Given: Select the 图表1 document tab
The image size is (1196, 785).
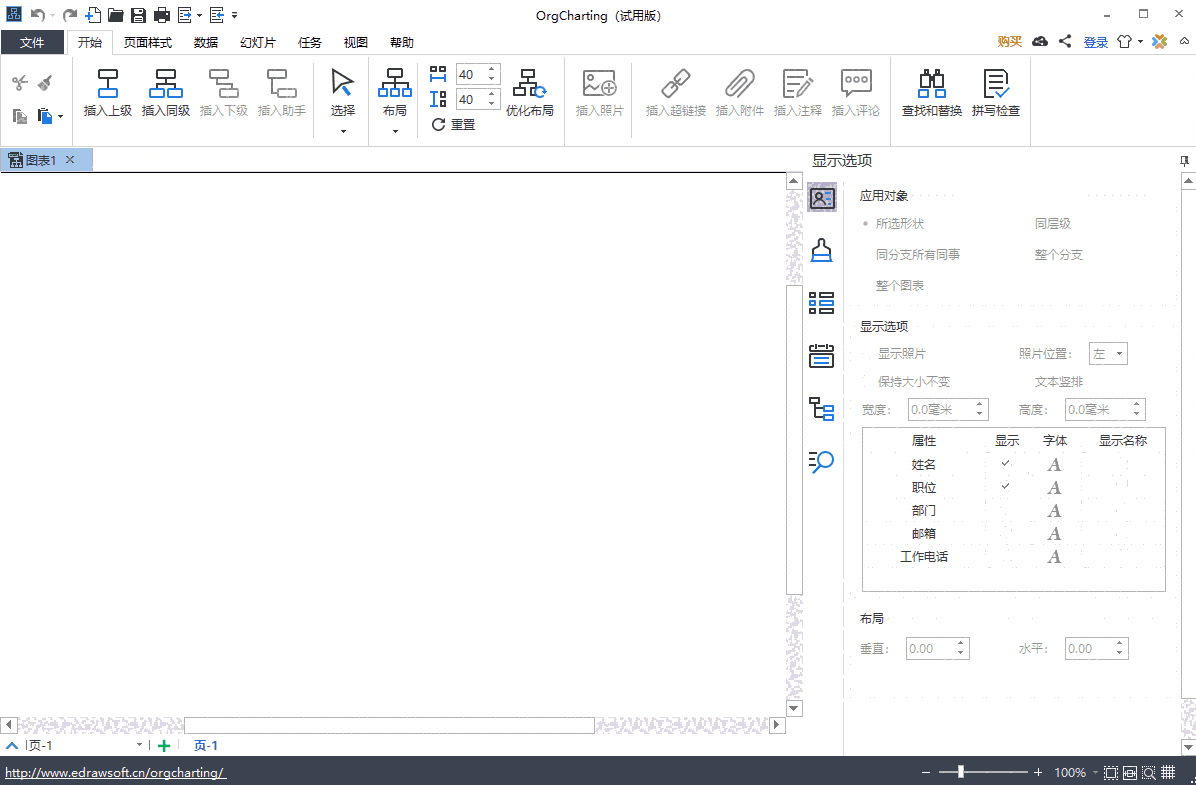Looking at the screenshot, I should tap(40, 159).
